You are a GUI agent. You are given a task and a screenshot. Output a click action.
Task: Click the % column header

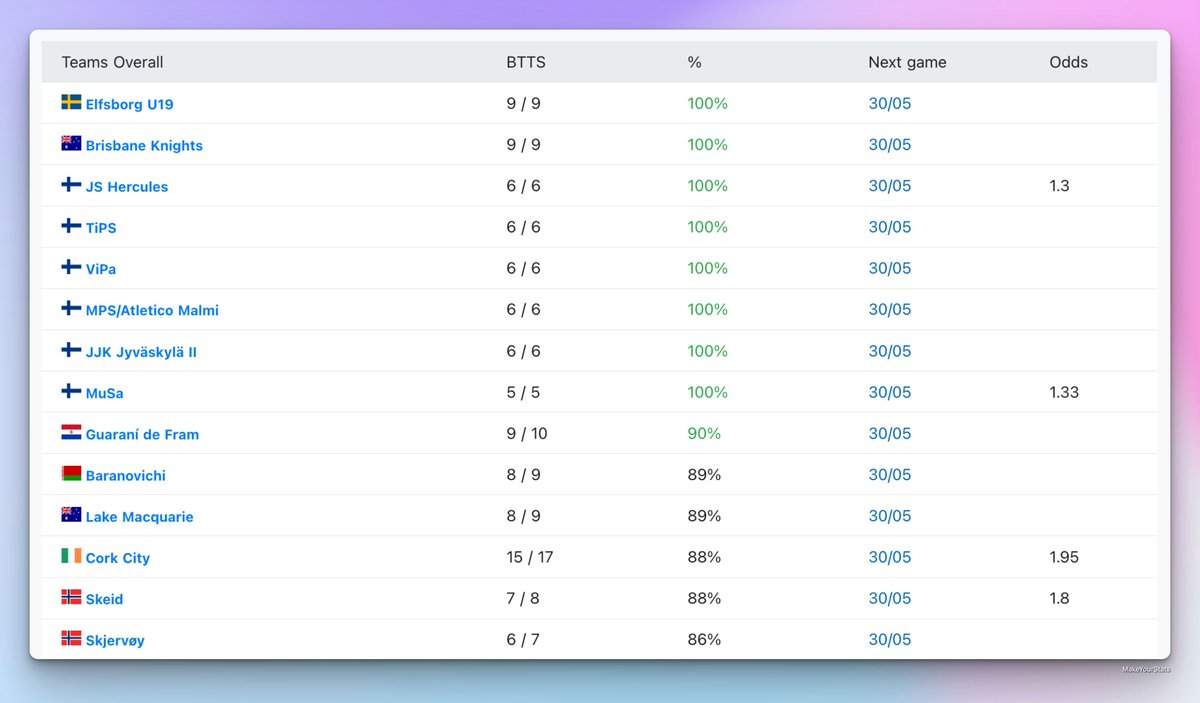(694, 62)
